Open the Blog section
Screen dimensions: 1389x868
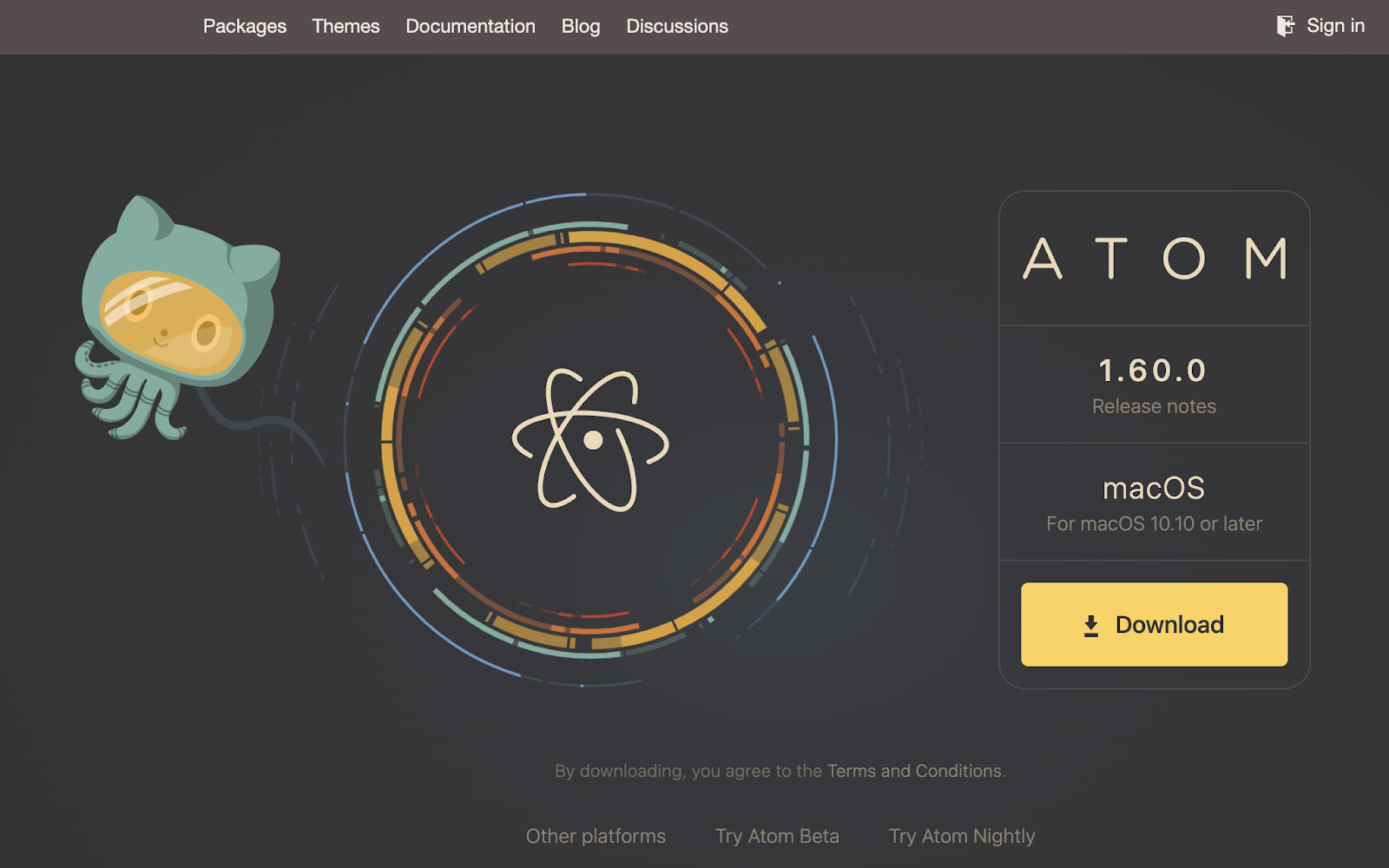580,26
